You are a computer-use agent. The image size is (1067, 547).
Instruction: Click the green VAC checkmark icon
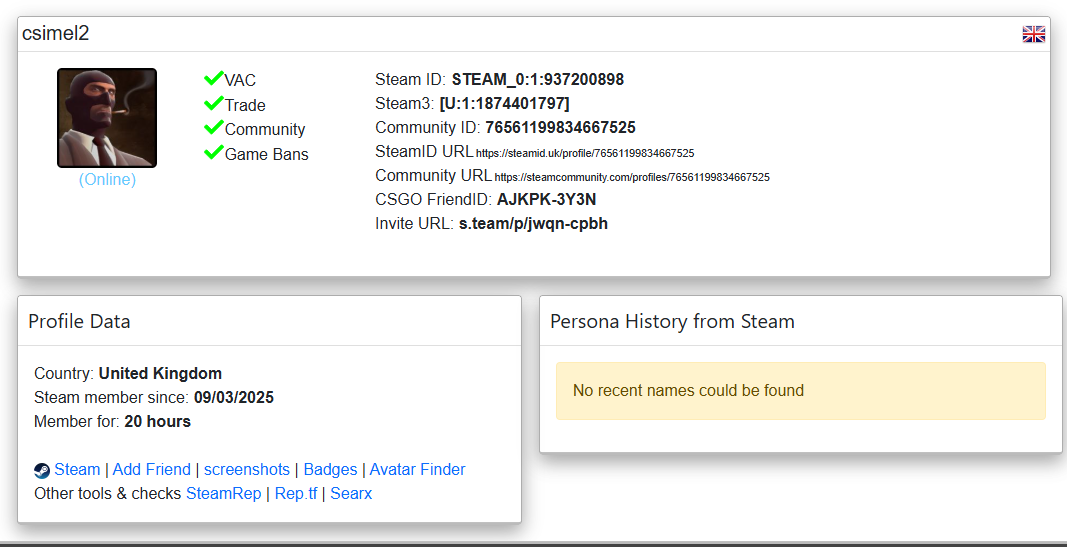(213, 79)
